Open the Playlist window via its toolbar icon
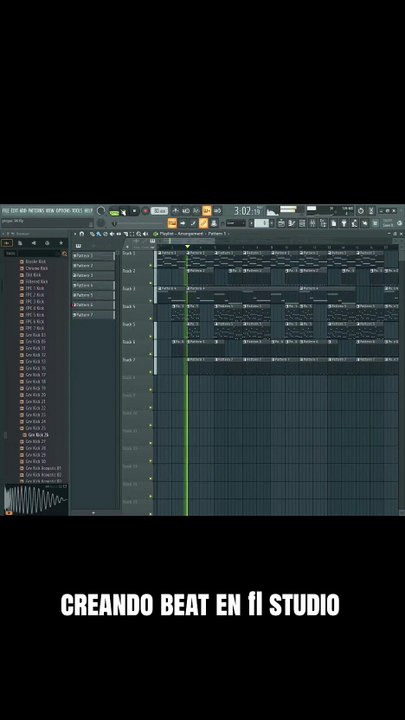 coord(281,223)
